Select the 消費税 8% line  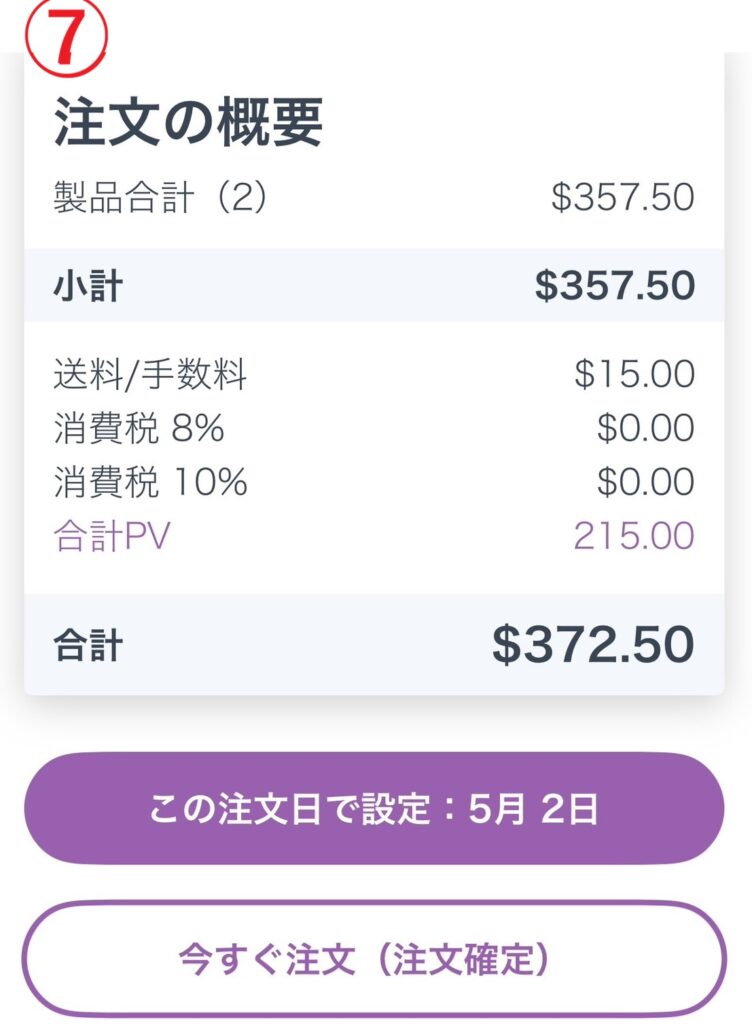[x=139, y=428]
